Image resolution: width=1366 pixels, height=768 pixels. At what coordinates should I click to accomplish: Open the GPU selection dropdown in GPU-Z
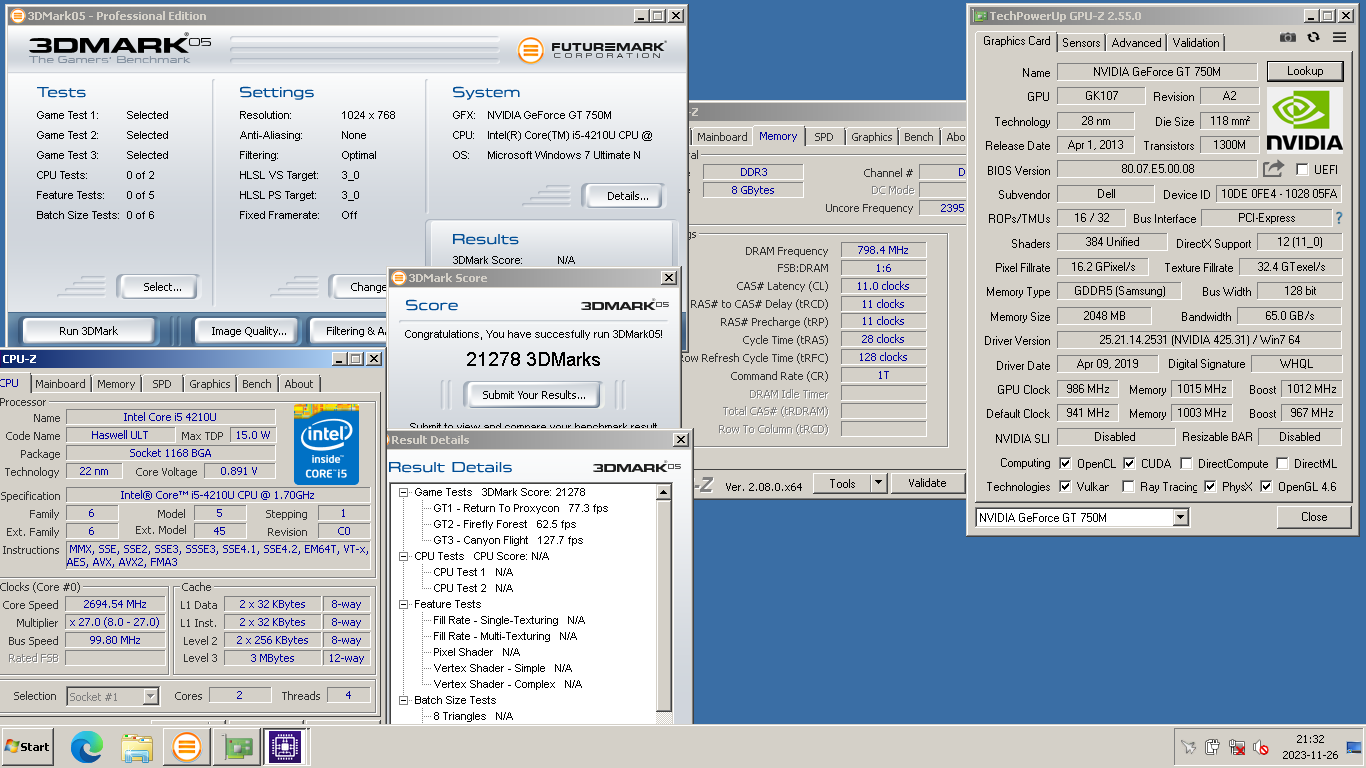[1181, 517]
